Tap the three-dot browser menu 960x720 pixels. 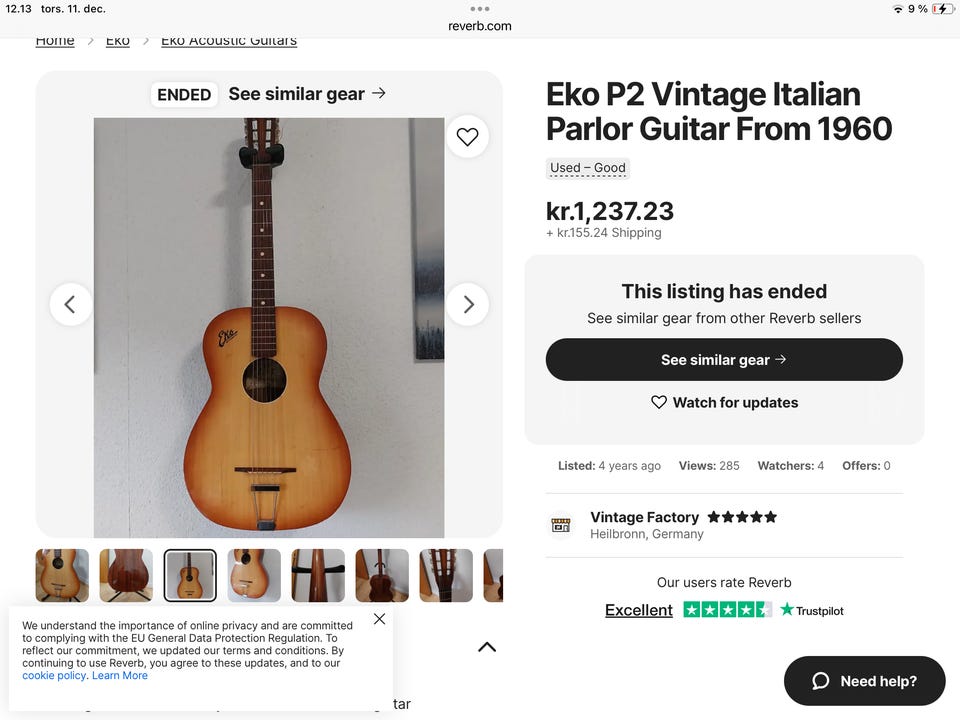coord(480,9)
